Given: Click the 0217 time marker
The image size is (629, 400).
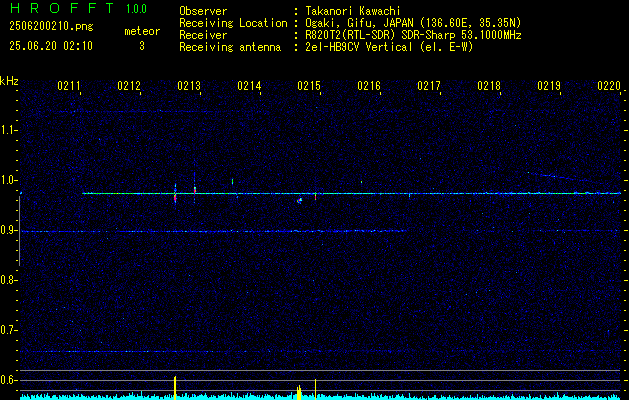Looking at the screenshot, I should click(x=429, y=85).
